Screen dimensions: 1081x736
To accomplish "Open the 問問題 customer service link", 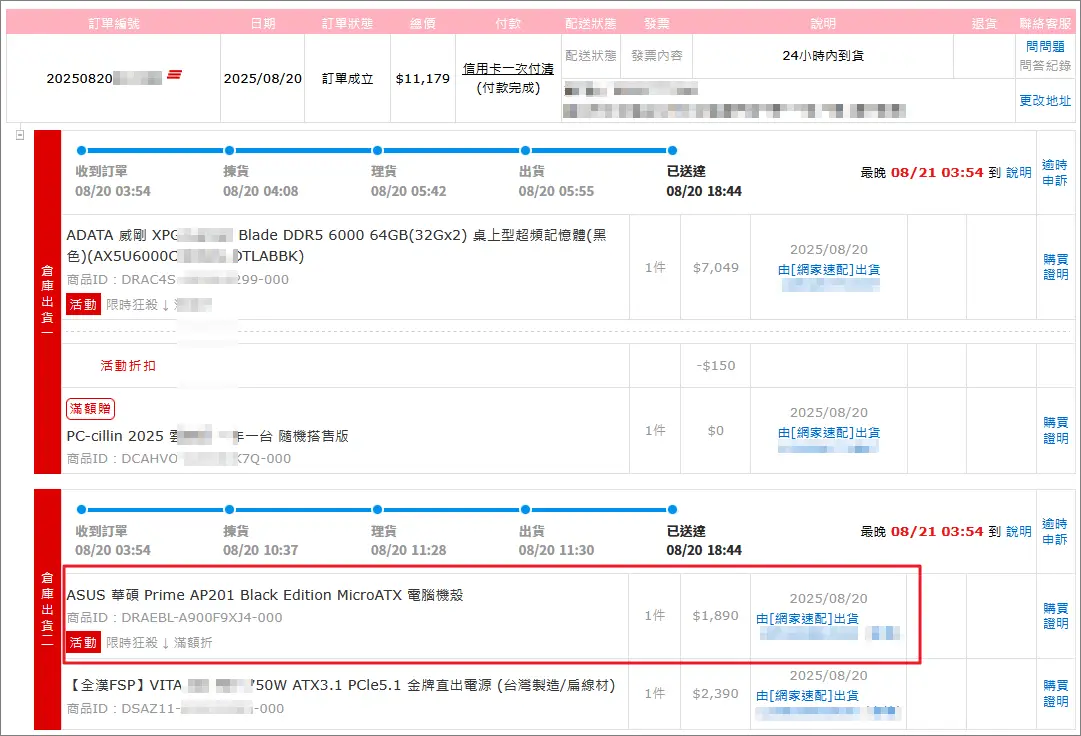I will (x=1045, y=47).
